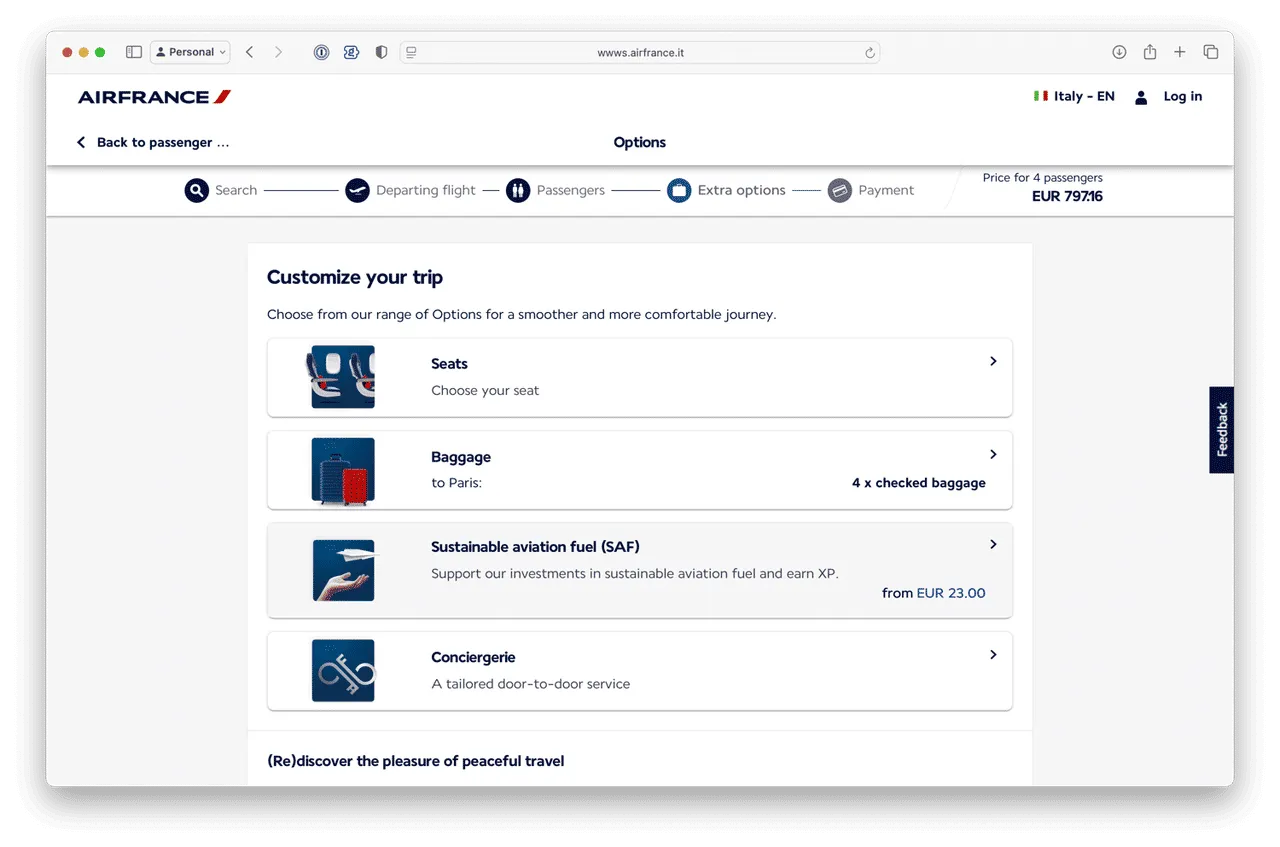Click the EUR 797.16 total price

pos(1067,196)
